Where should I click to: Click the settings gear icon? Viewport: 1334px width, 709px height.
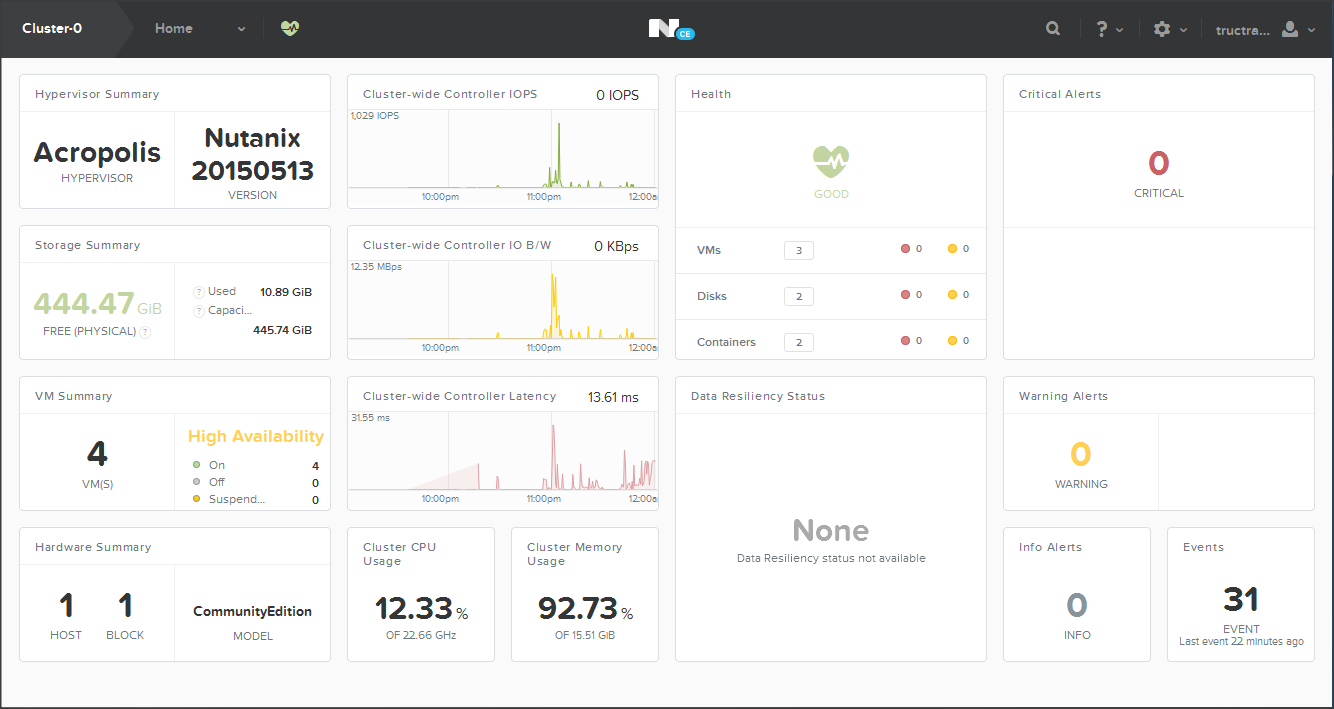pos(1161,29)
